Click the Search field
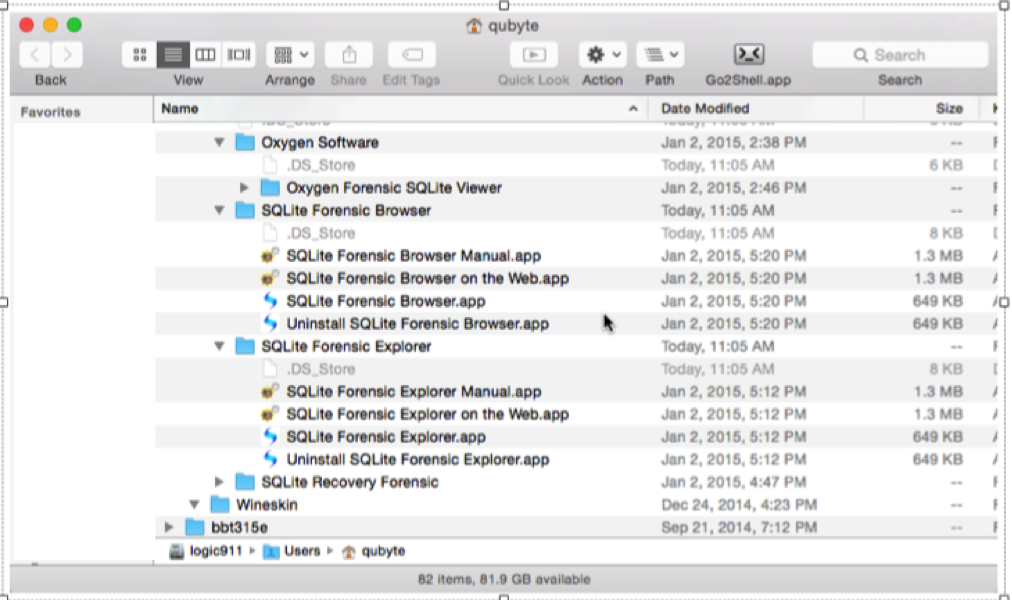The image size is (1012, 600). 900,55
